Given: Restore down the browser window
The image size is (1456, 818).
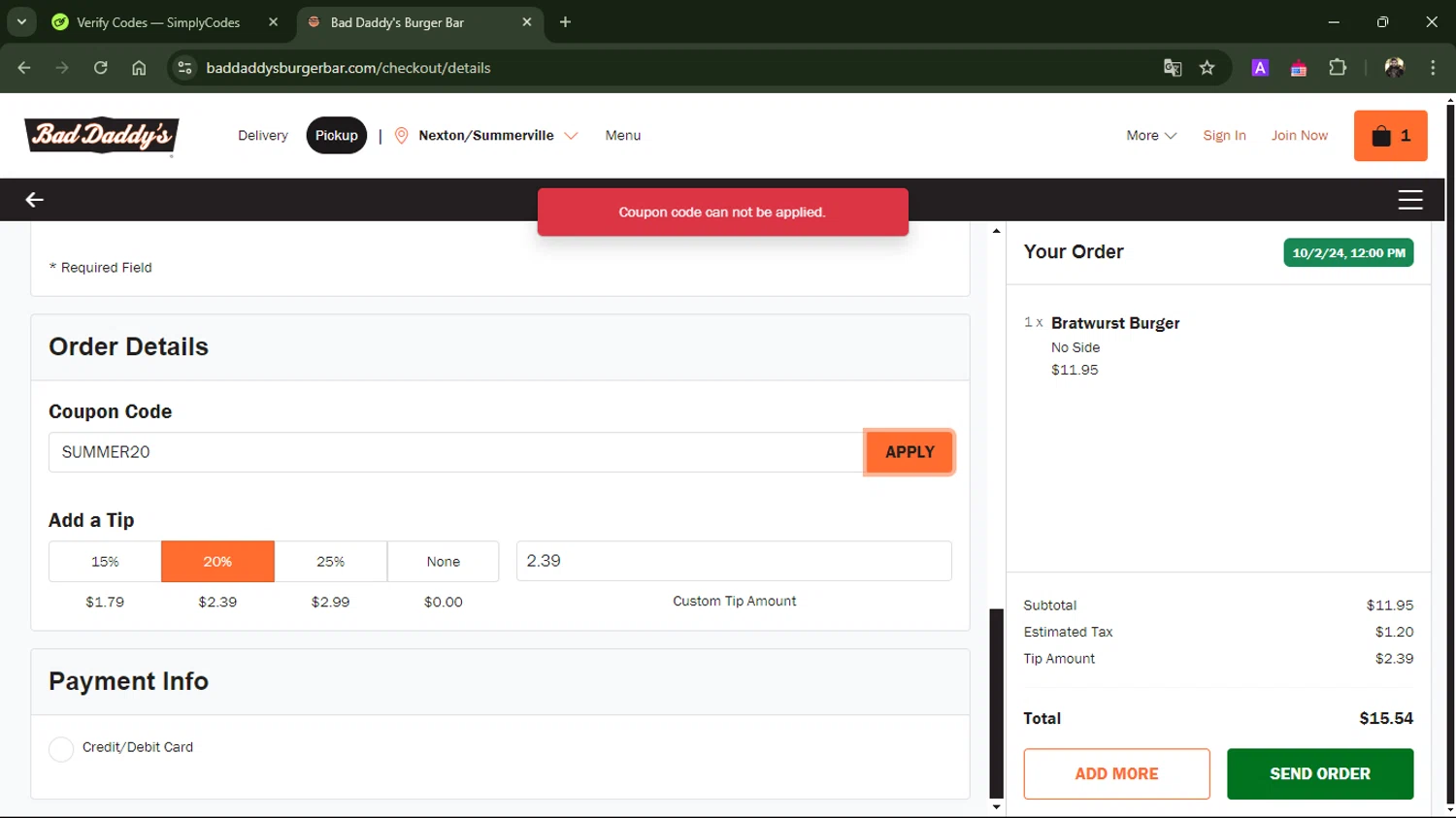Looking at the screenshot, I should coord(1382,21).
